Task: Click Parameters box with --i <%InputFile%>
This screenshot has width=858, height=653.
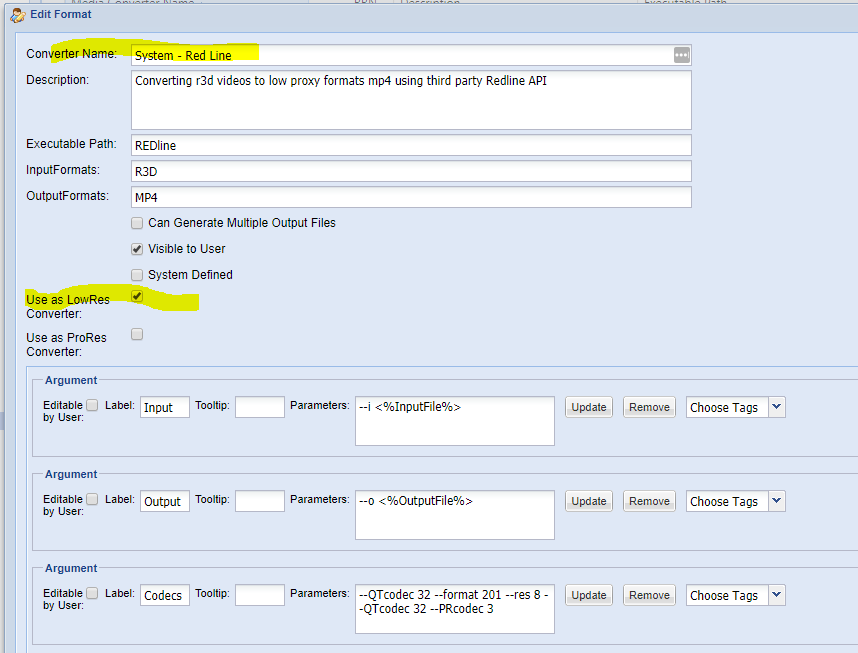Action: [x=455, y=421]
